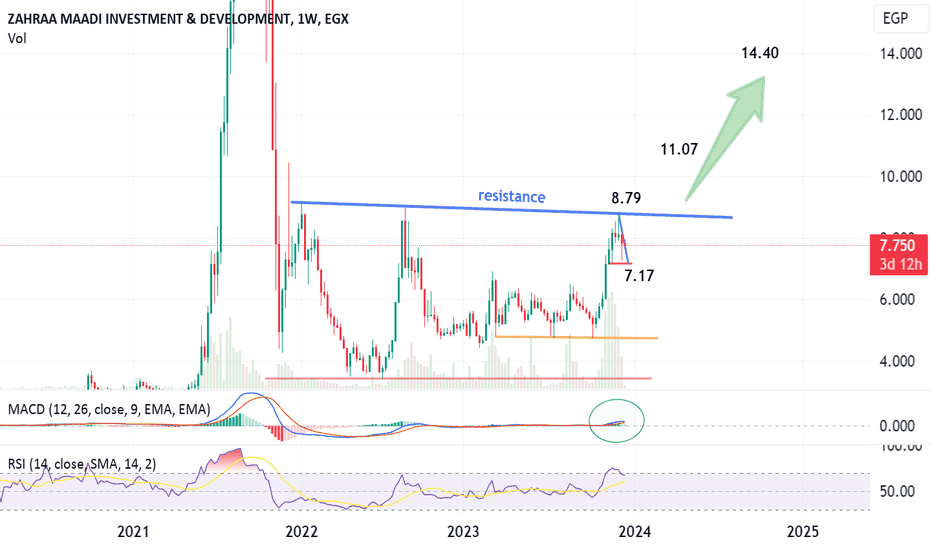932x550 pixels.
Task: Select the MACD (12, 26, close, 9, EMA, EMA) label
Action: (109, 409)
